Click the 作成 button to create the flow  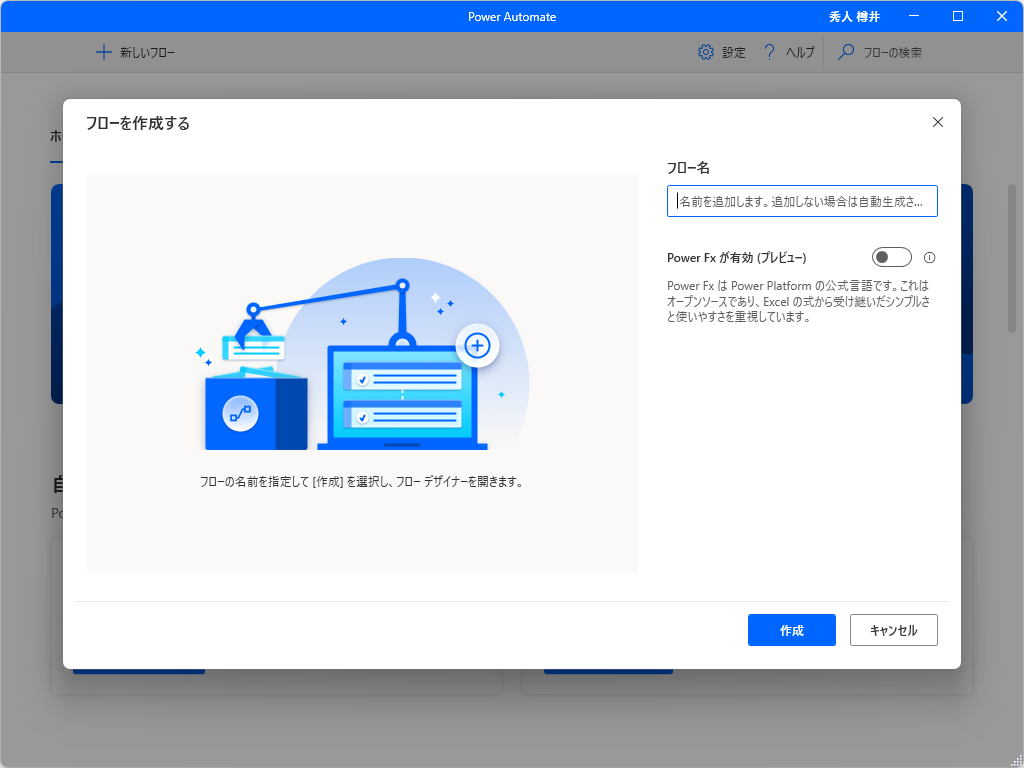pyautogui.click(x=791, y=630)
